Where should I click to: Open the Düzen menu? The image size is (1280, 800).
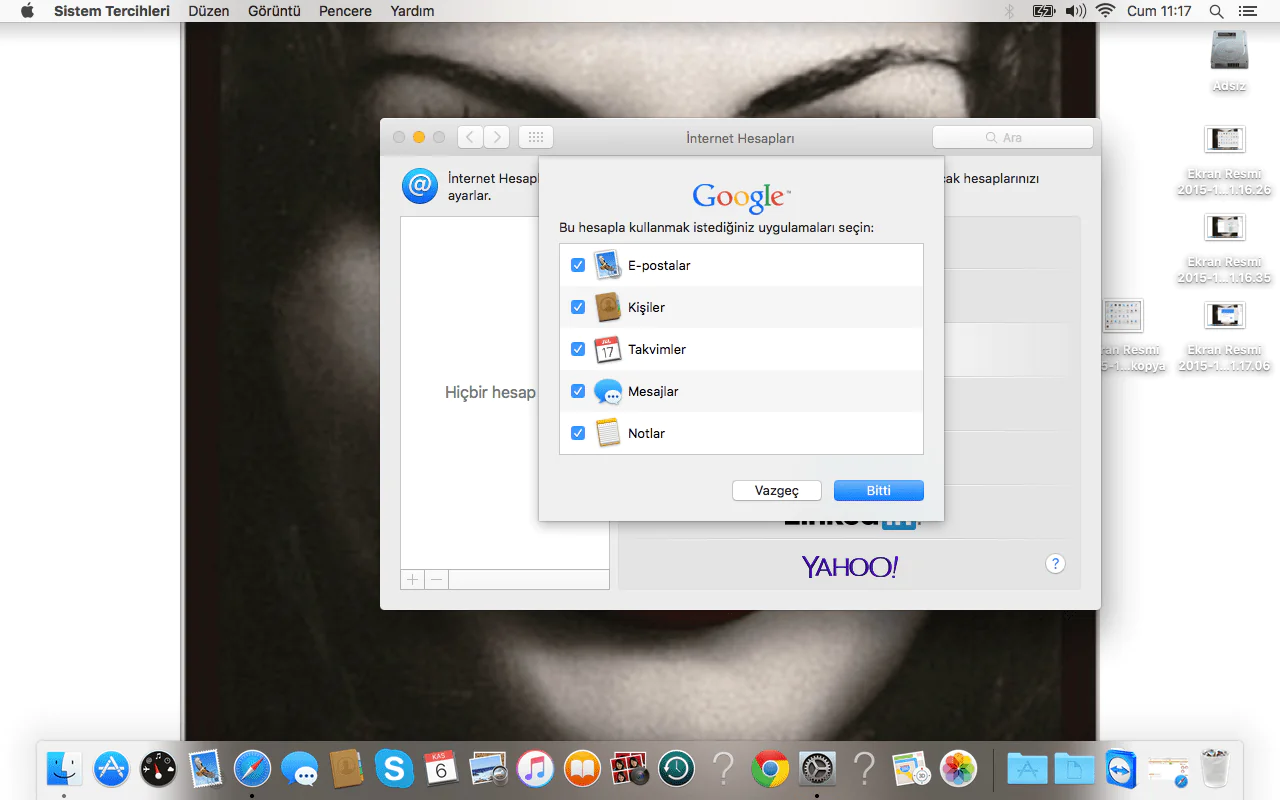tap(208, 11)
